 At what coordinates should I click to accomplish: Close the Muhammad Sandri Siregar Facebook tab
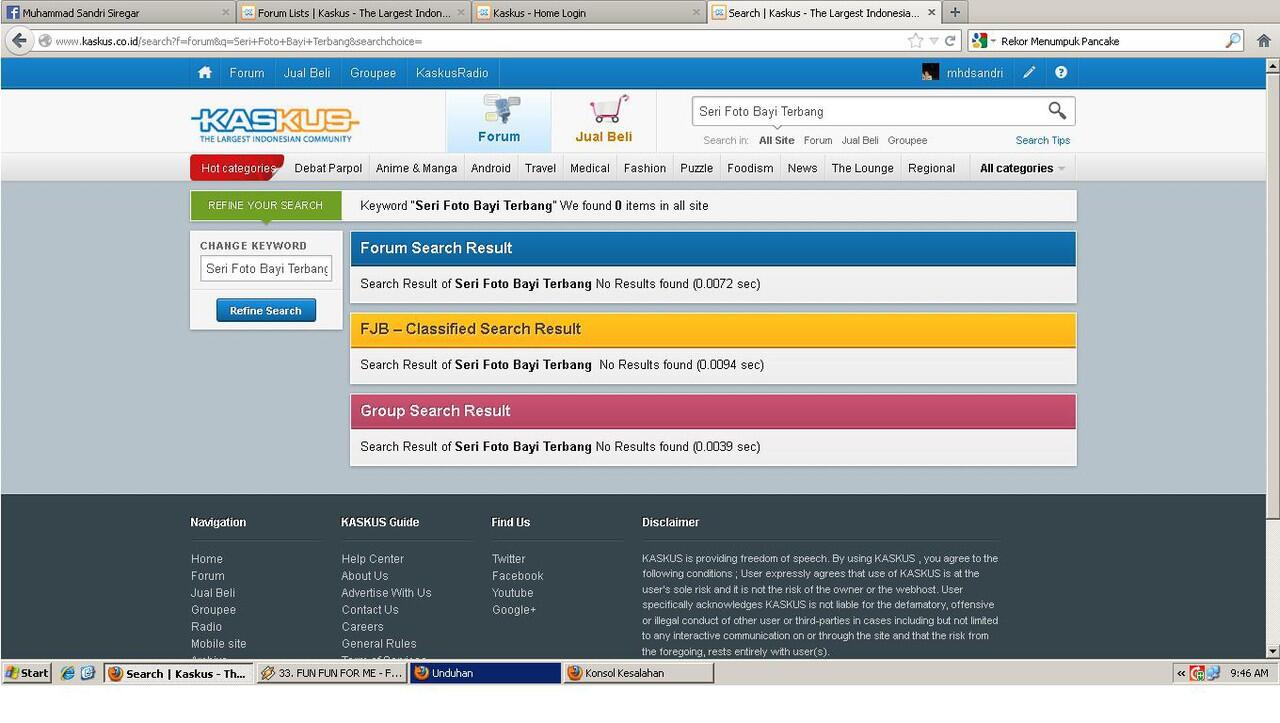pos(225,13)
